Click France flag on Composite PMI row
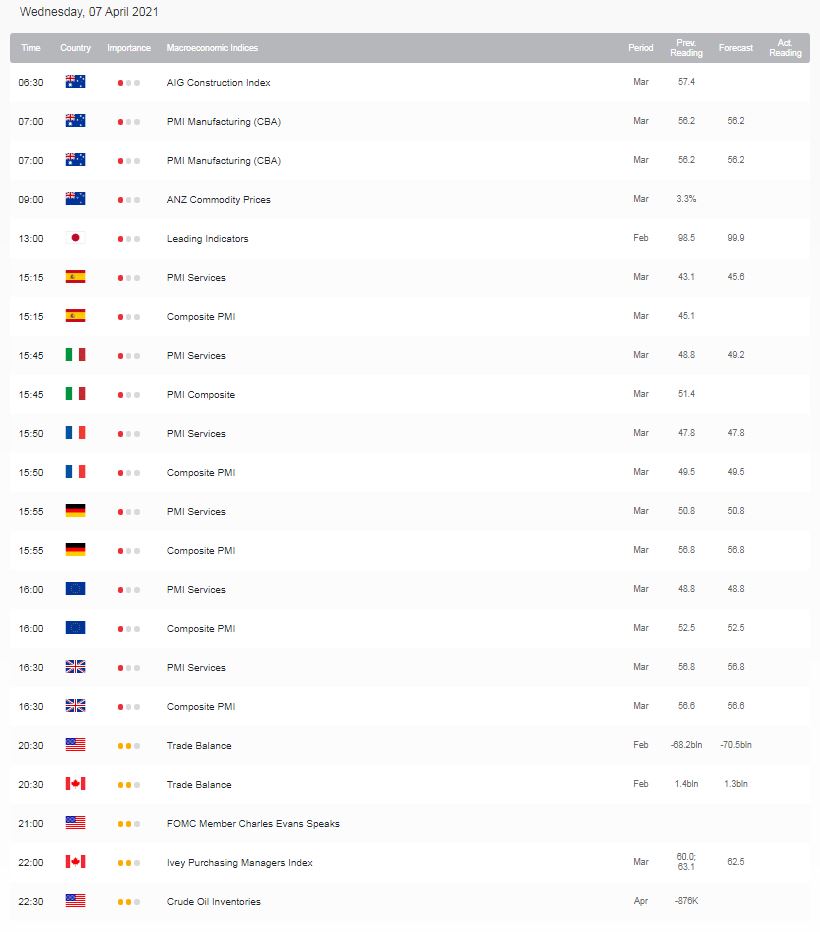The image size is (820, 932). (x=75, y=472)
